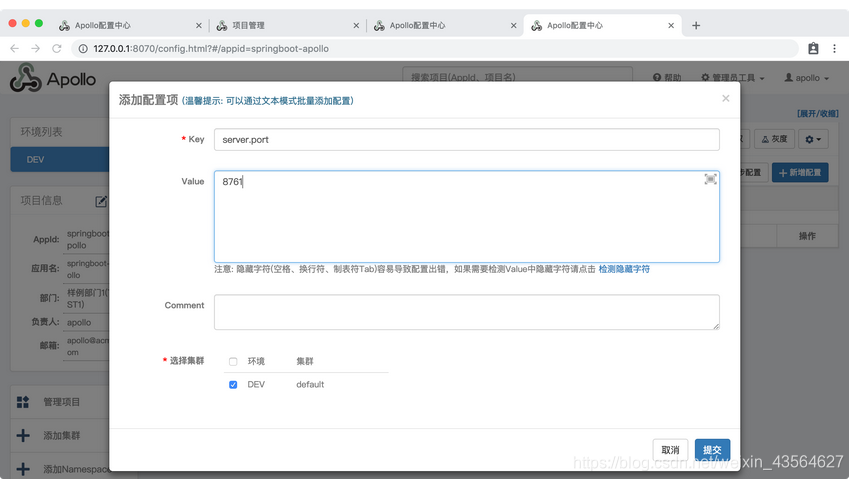Click the 展开/收缩 link
This screenshot has width=854, height=481.
[818, 114]
